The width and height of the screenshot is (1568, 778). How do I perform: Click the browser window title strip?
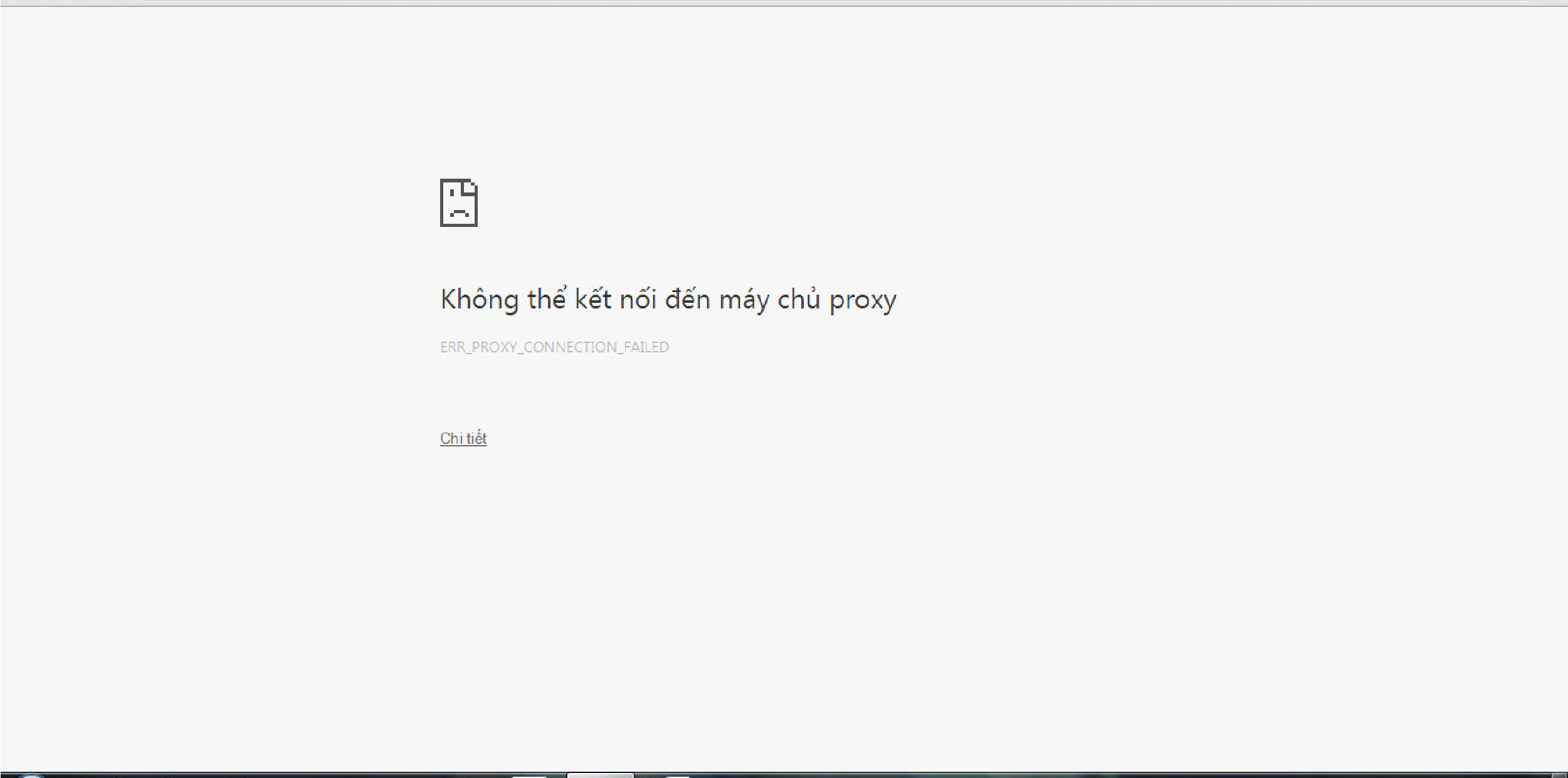point(784,5)
